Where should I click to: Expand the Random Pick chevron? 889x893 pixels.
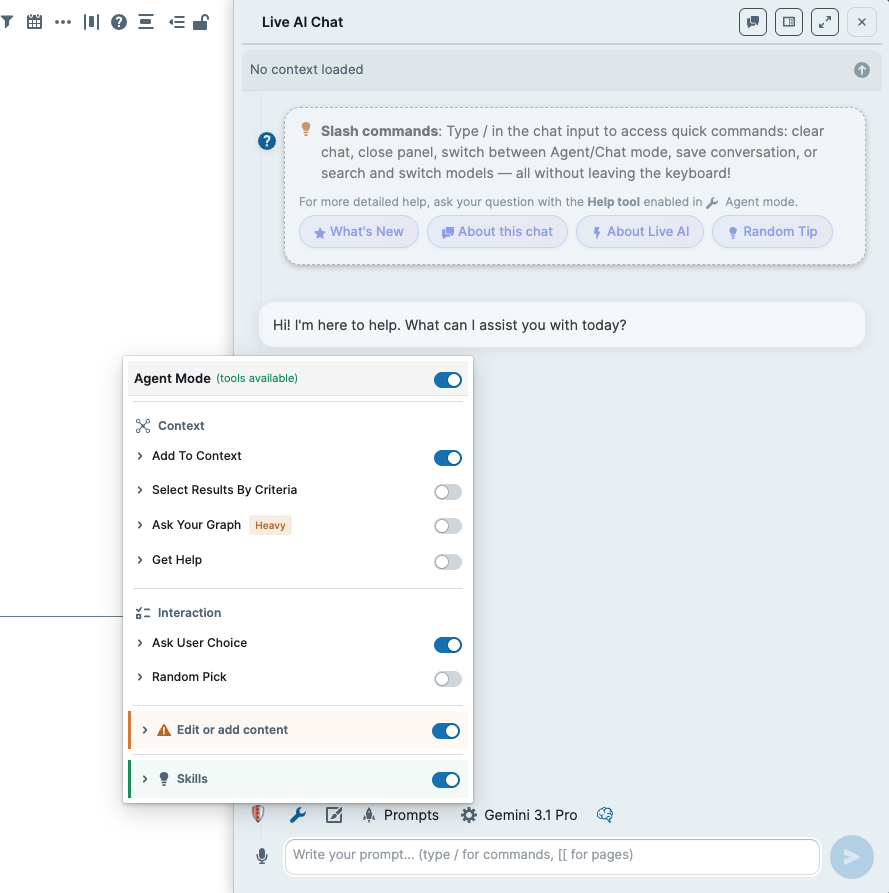pos(140,677)
